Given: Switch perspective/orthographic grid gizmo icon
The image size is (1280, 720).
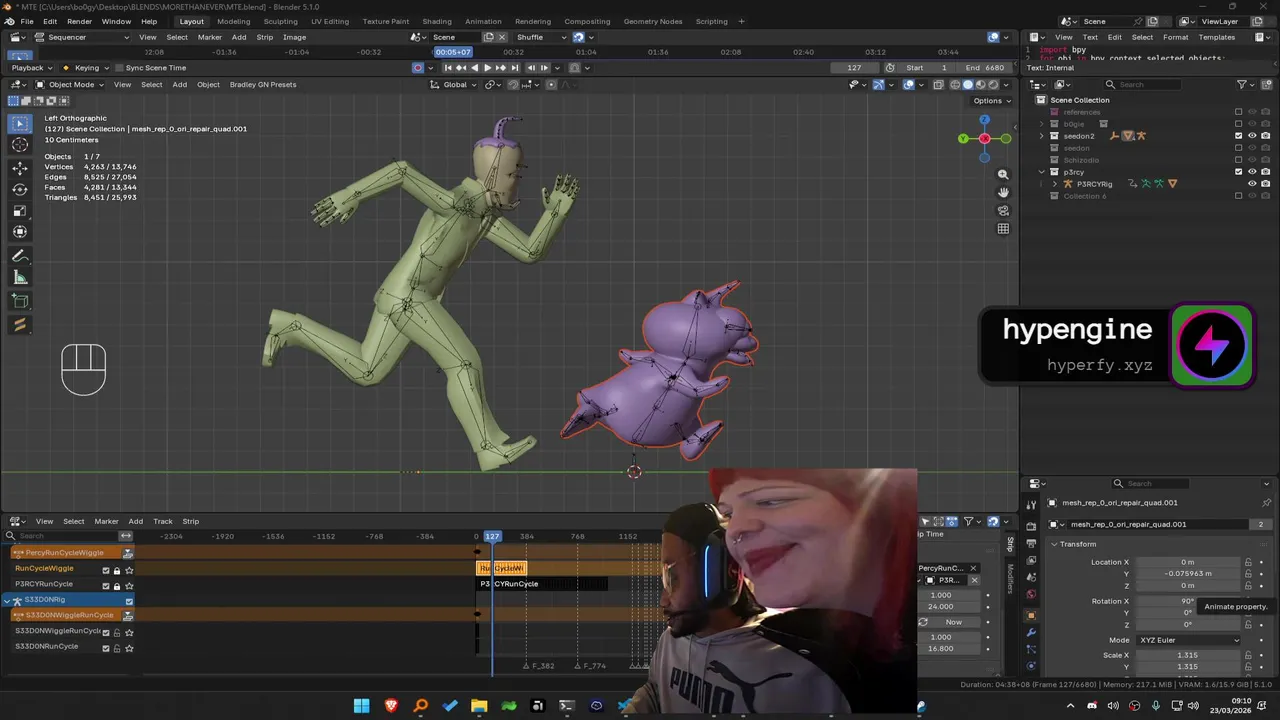Looking at the screenshot, I should tap(1003, 228).
